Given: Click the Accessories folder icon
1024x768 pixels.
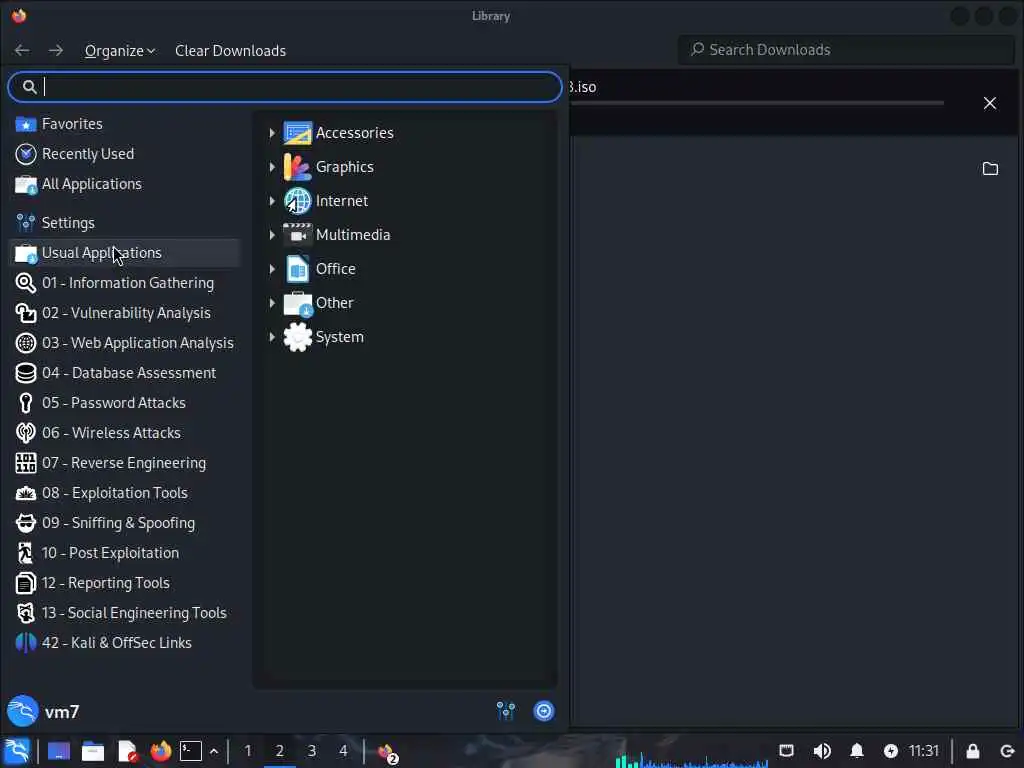Looking at the screenshot, I should (x=297, y=133).
